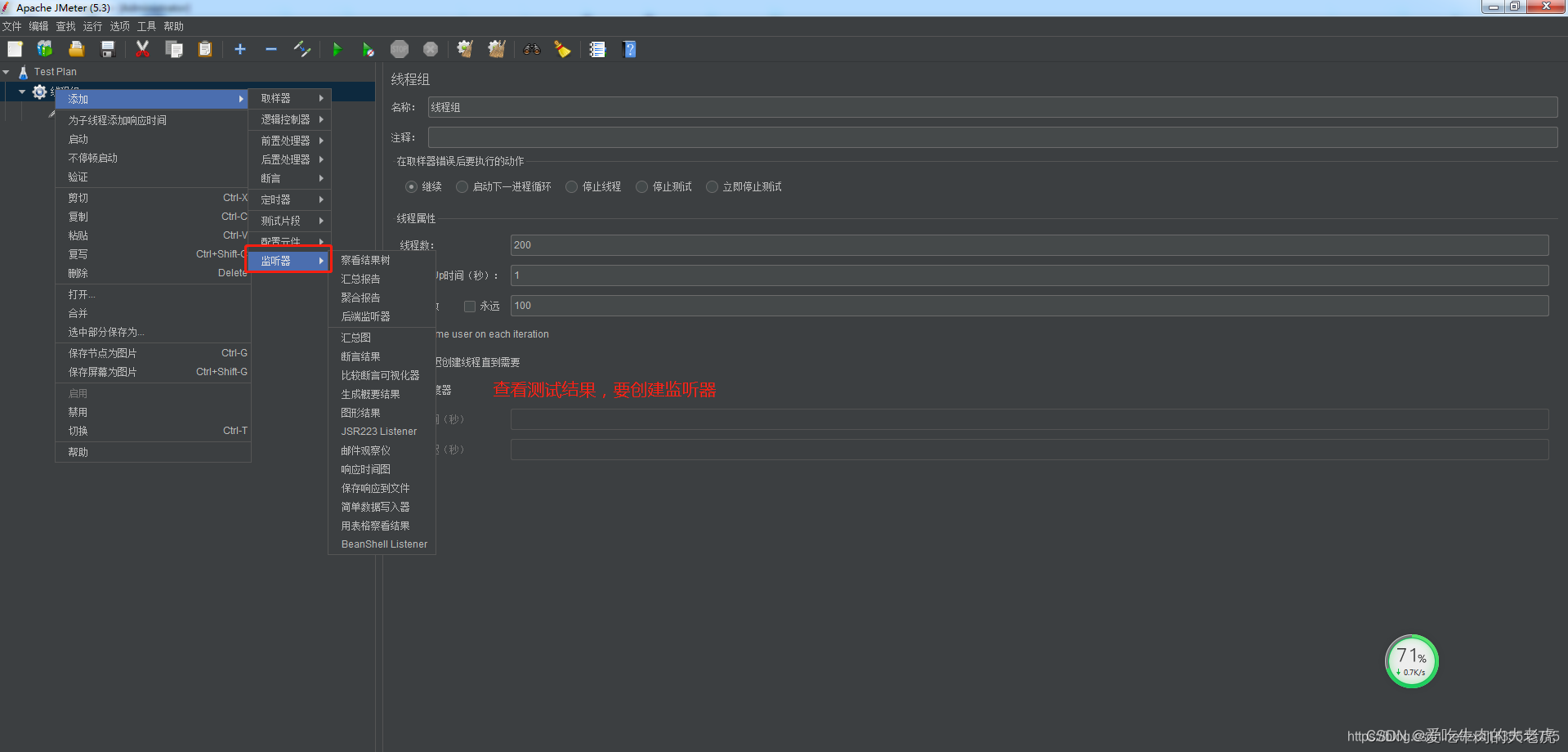The image size is (1568, 752).
Task: Expand the 逻辑控制器 submenu
Action: [x=290, y=119]
